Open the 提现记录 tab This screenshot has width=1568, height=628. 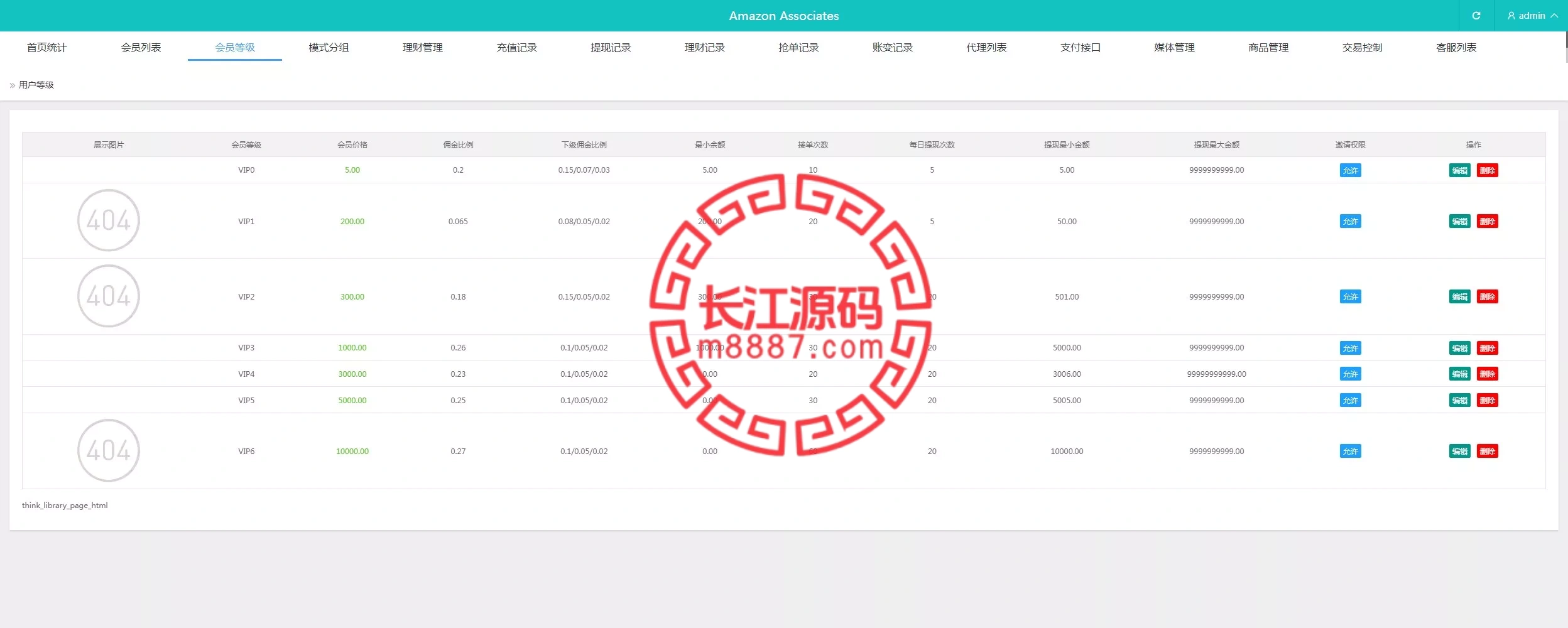pos(611,48)
